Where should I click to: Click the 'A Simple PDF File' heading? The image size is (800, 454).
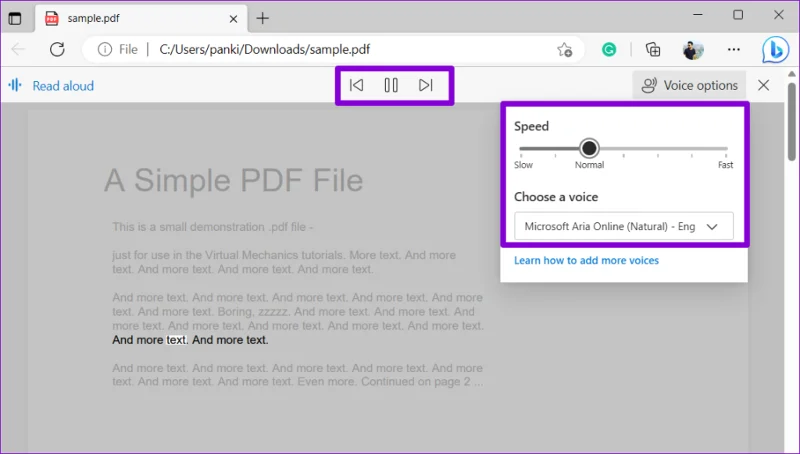[234, 180]
